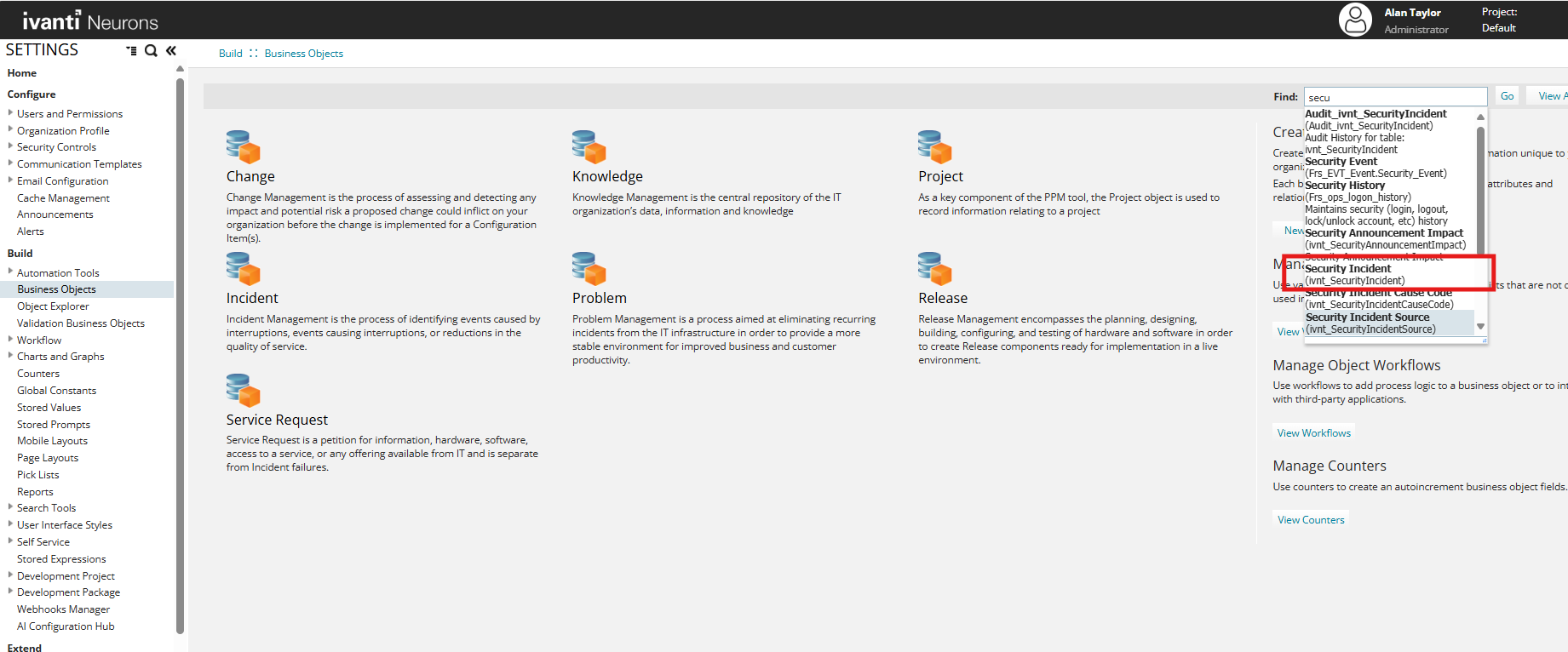Click the user profile avatar icon
This screenshot has height=652, width=1568.
(1355, 20)
